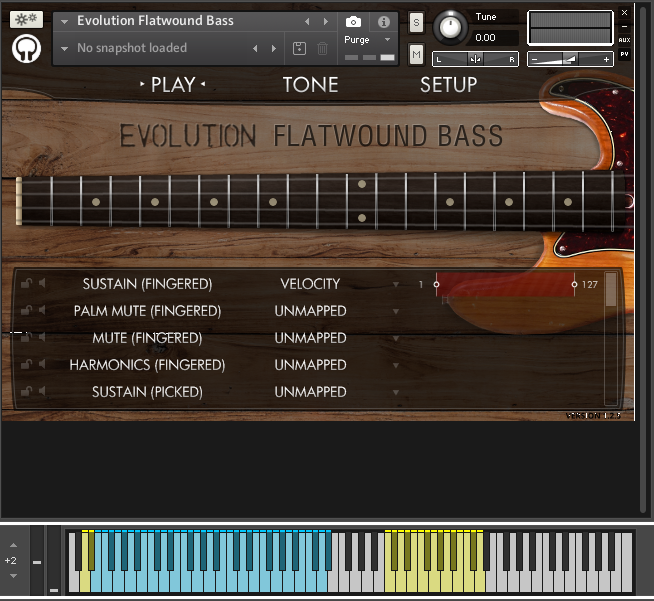
Task: Toggle the Mute button M
Action: 416,54
